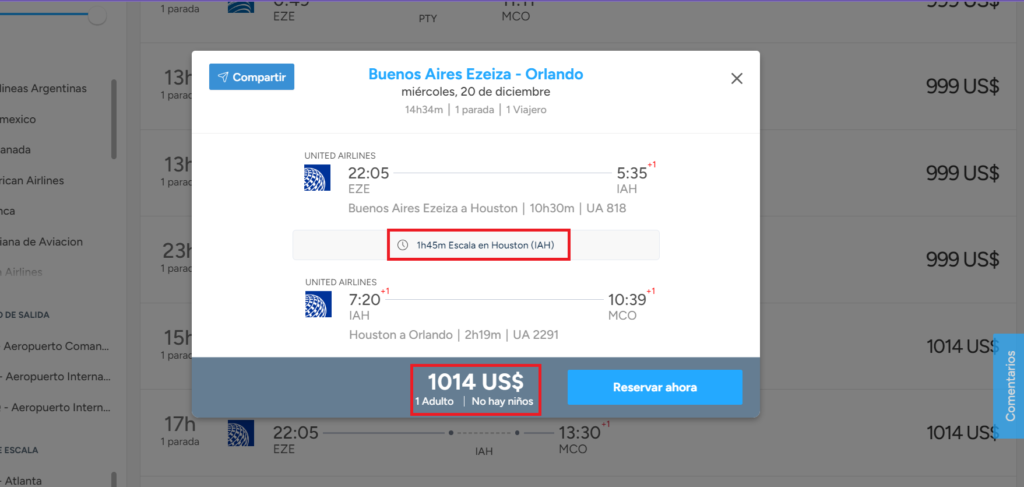Click the airlines filter list scrollbar
Screen dimensions: 1024x487
[x=114, y=119]
